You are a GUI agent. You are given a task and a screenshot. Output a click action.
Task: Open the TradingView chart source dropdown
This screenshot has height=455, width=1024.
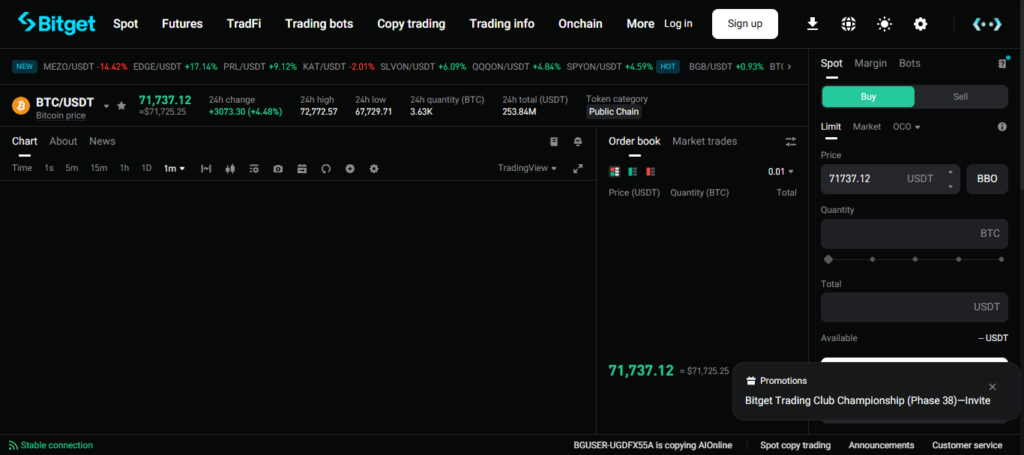[x=527, y=168]
